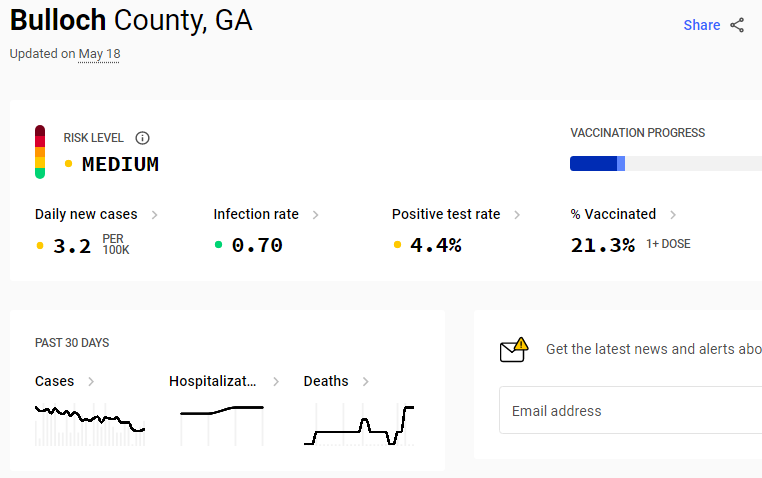Click the vaccination progress bar
The width and height of the screenshot is (762, 478).
point(666,164)
